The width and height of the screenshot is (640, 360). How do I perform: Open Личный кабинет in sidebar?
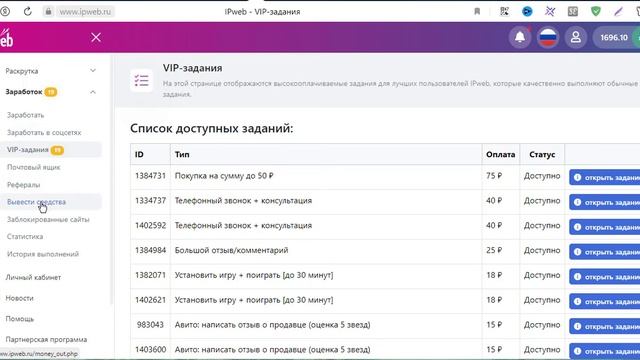coord(33,278)
